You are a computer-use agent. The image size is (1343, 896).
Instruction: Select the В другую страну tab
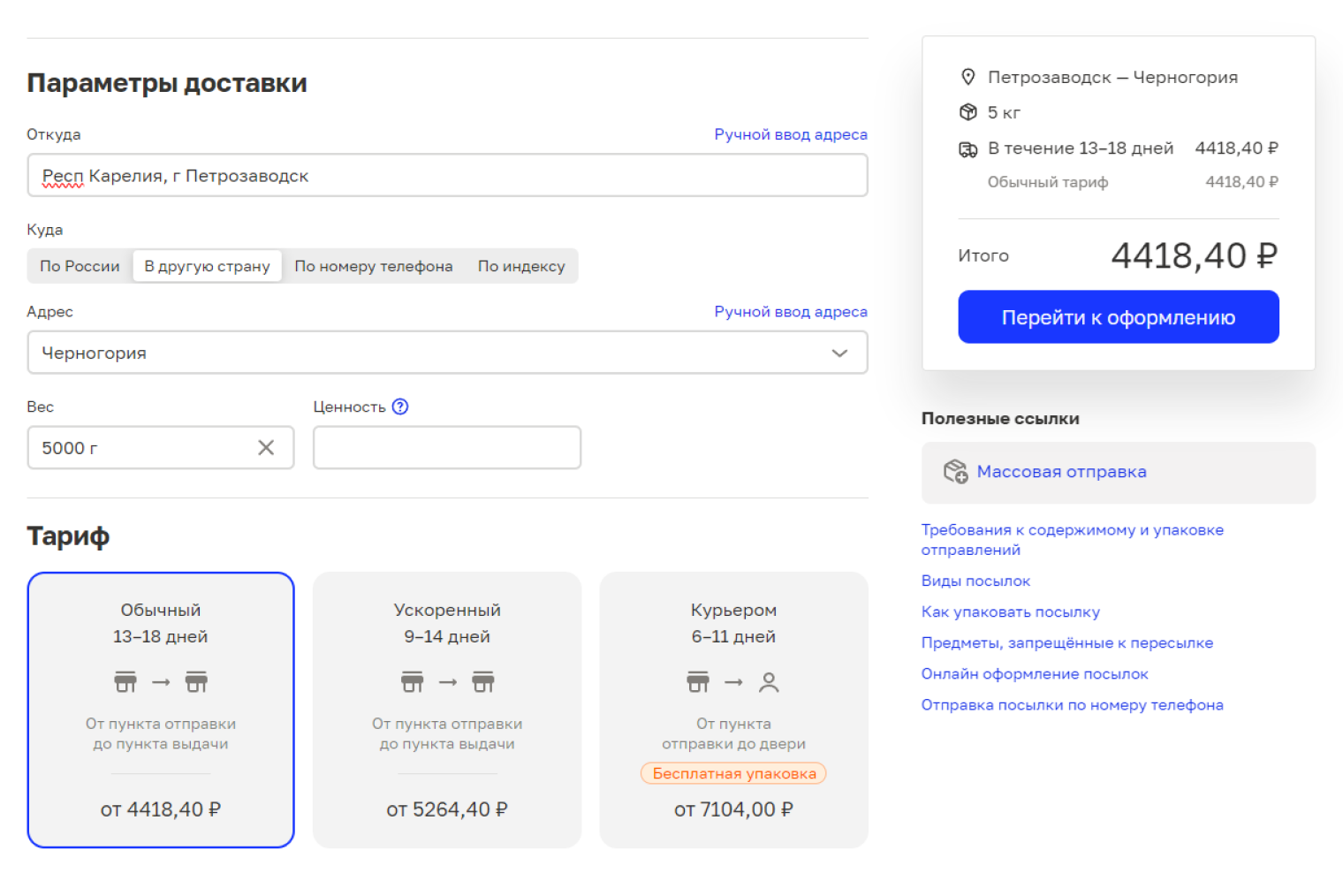pyautogui.click(x=208, y=266)
